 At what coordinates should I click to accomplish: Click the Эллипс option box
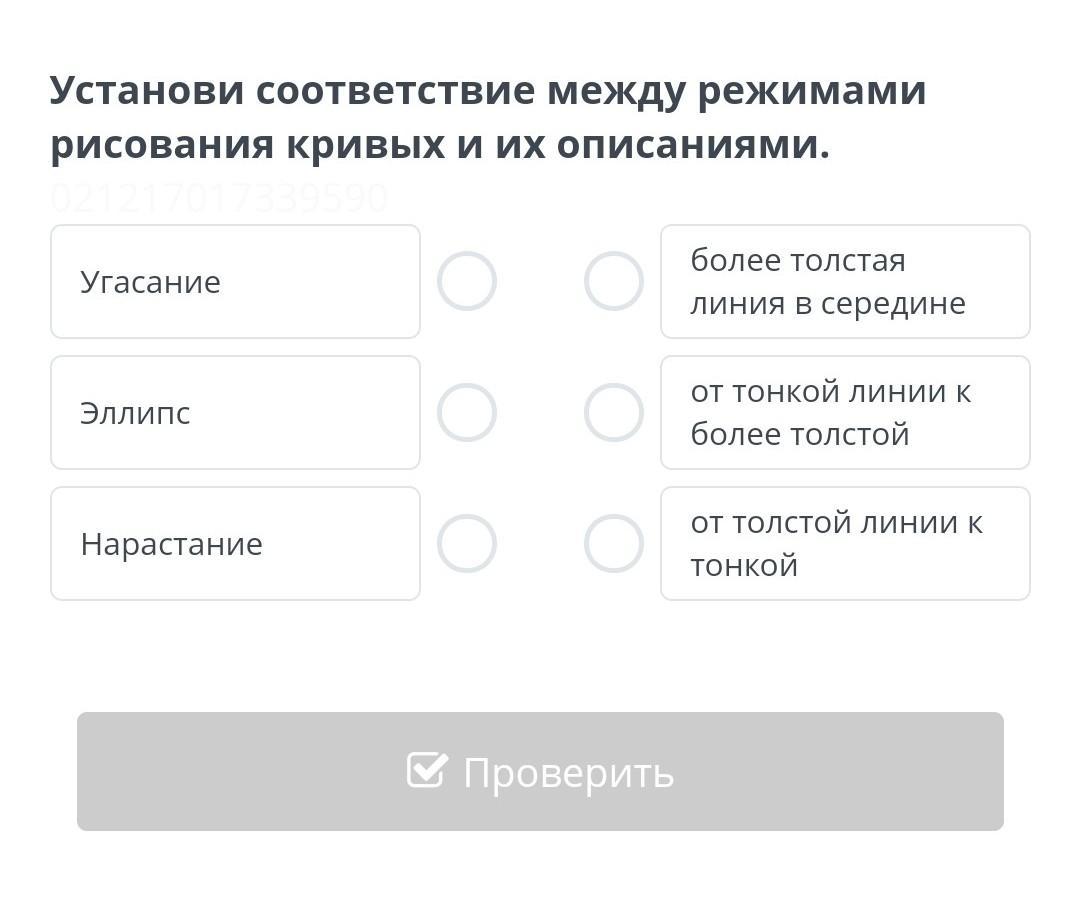click(x=235, y=412)
